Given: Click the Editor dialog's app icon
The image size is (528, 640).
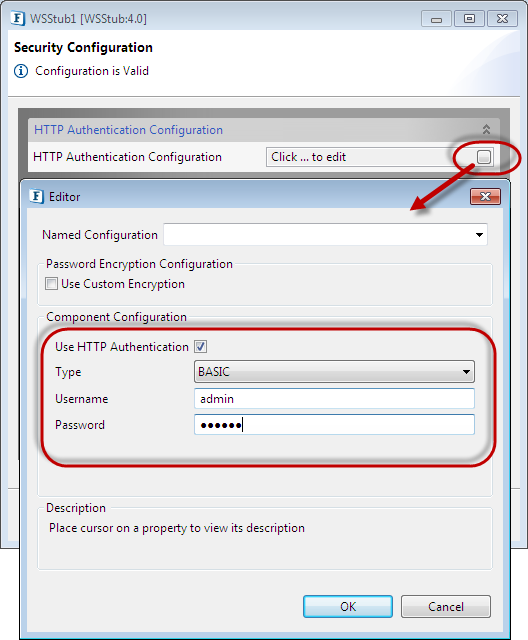Looking at the screenshot, I should [36, 196].
